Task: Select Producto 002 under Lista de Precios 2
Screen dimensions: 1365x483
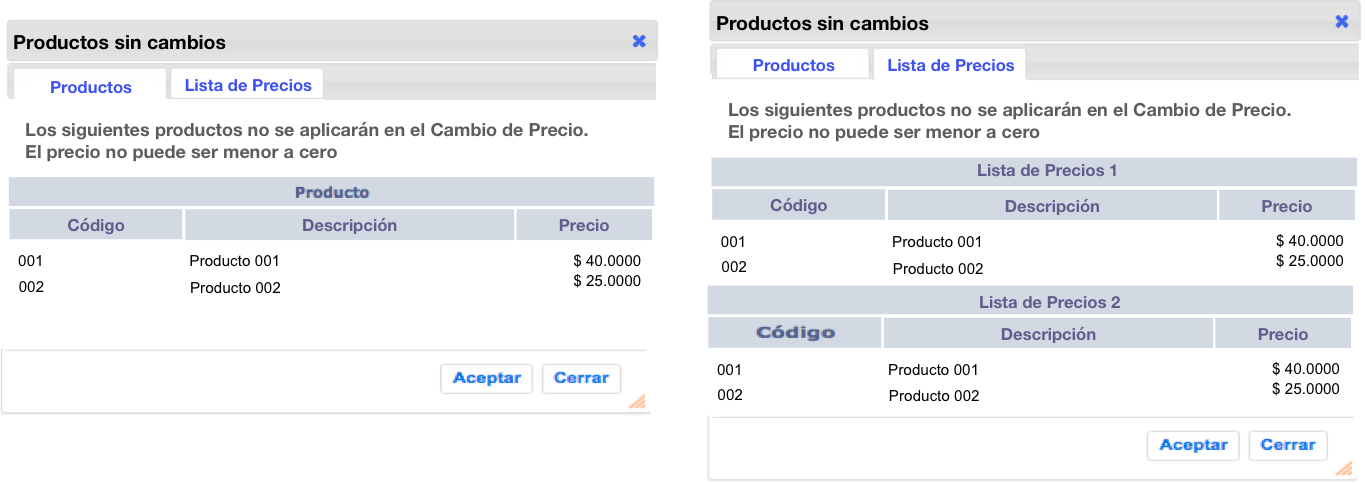Action: click(x=933, y=396)
